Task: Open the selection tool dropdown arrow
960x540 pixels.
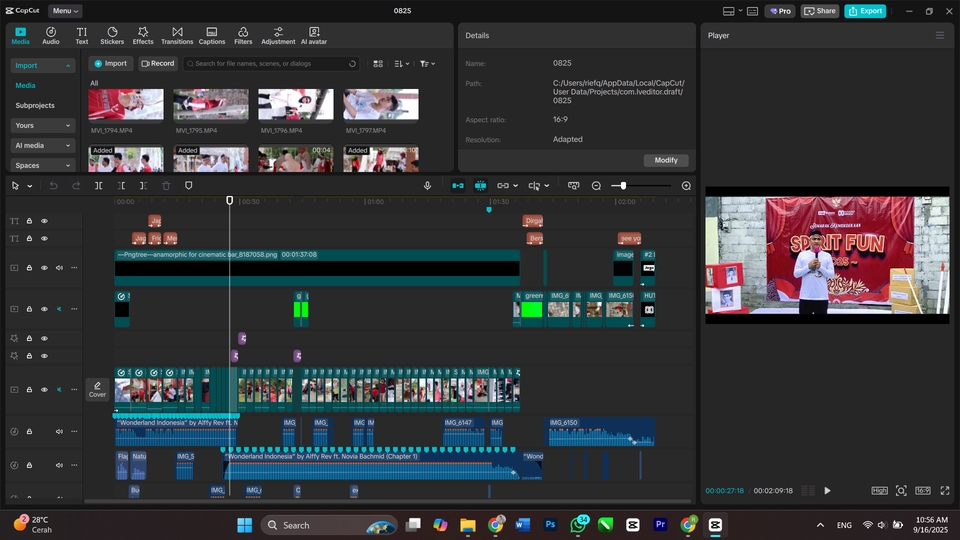Action: [x=30, y=186]
